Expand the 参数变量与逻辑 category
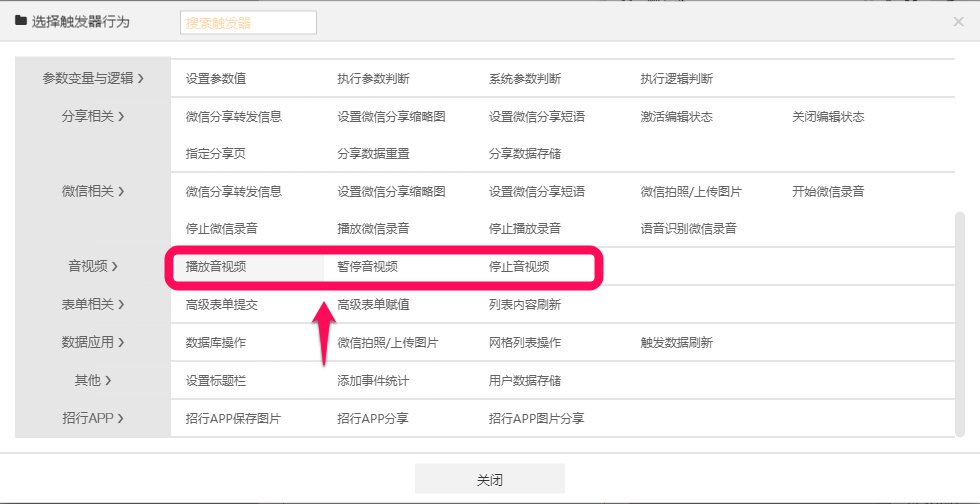980x504 pixels. (x=93, y=78)
